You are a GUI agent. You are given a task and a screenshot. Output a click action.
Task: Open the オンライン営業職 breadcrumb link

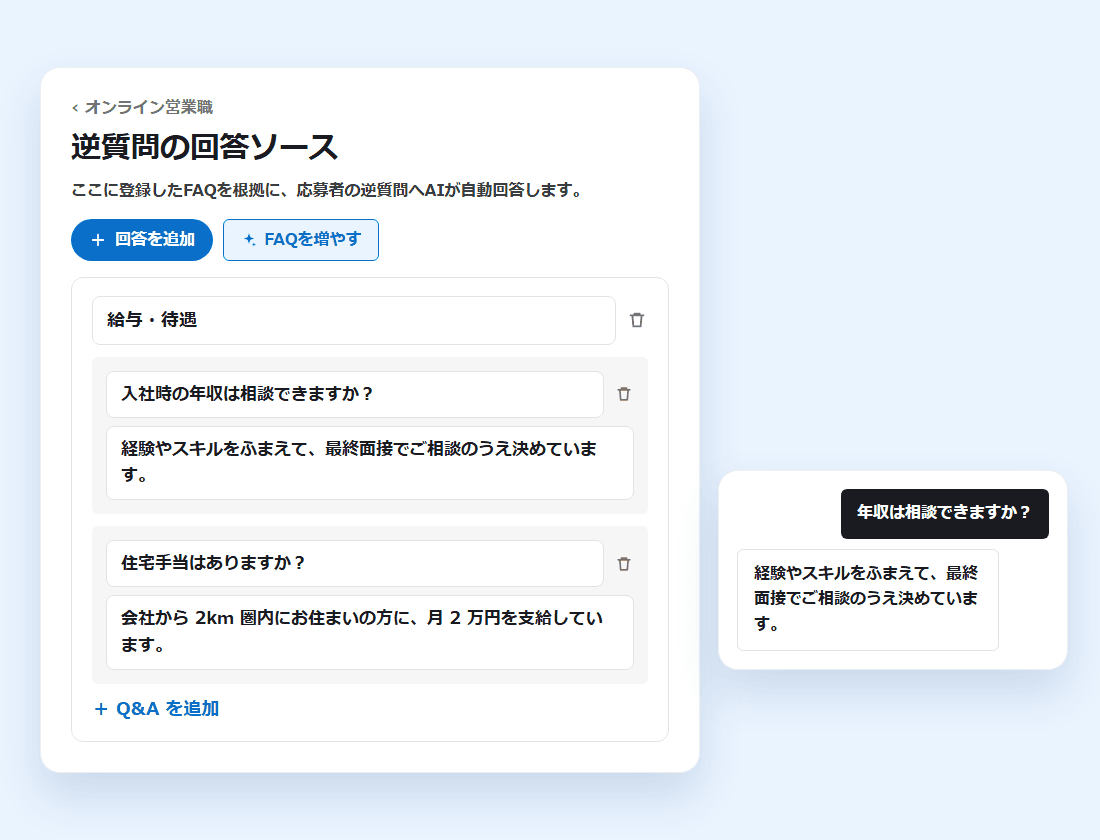[142, 107]
